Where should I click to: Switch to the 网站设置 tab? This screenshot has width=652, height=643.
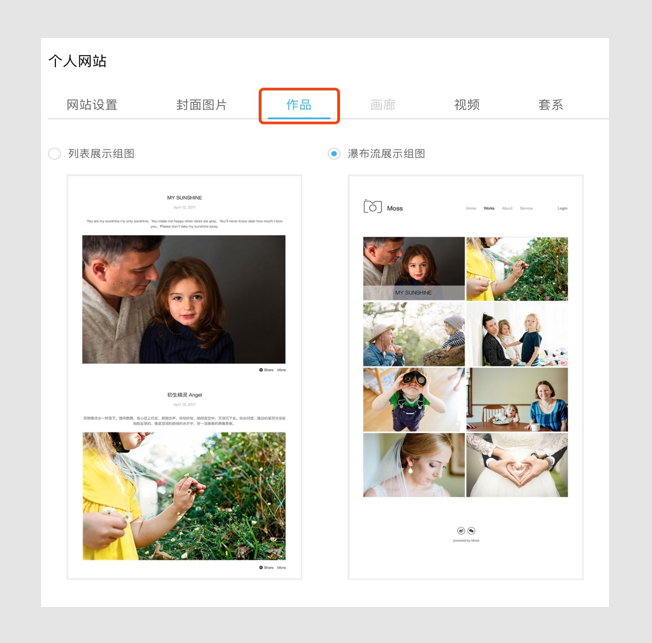pyautogui.click(x=92, y=105)
